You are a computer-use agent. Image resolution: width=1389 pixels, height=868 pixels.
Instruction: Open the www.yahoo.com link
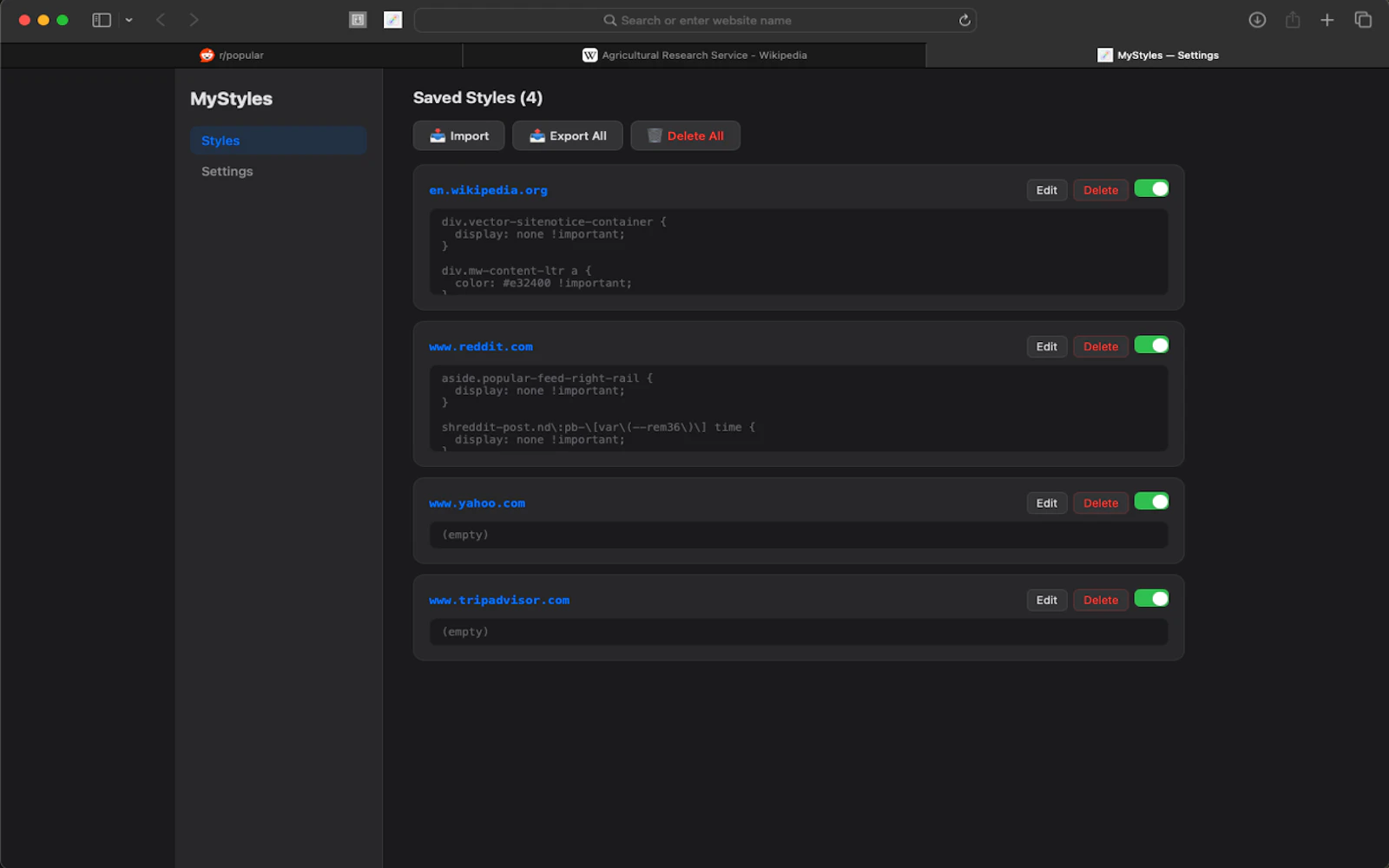(477, 503)
